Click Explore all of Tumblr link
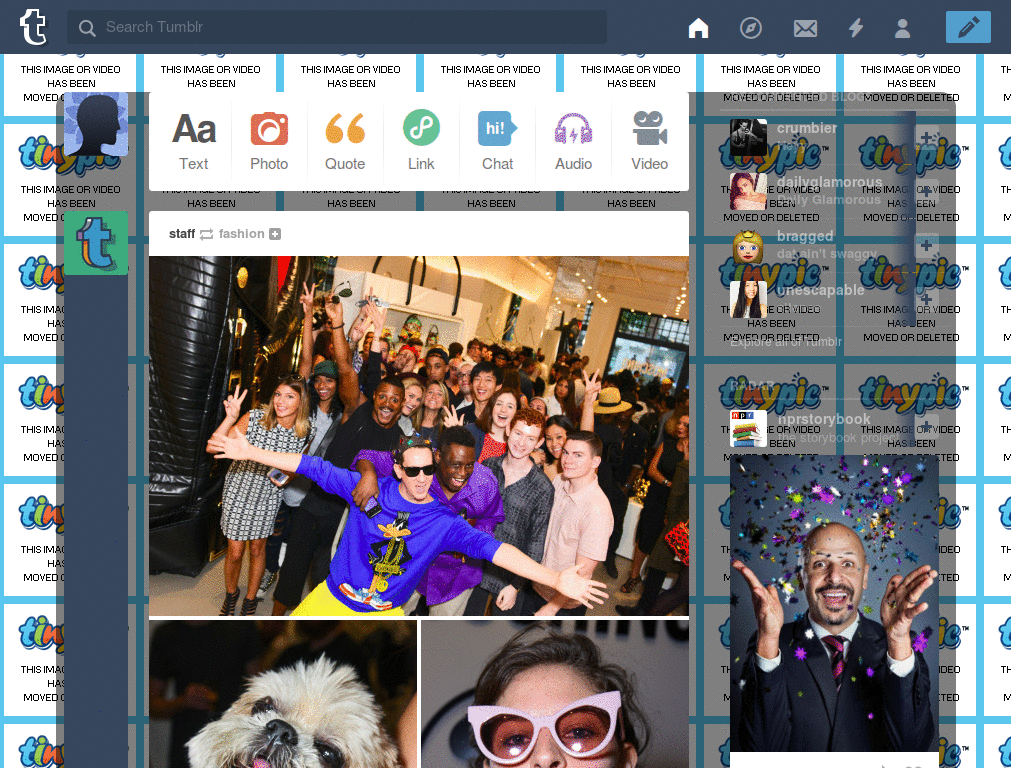Image resolution: width=1024 pixels, height=768 pixels. [786, 342]
